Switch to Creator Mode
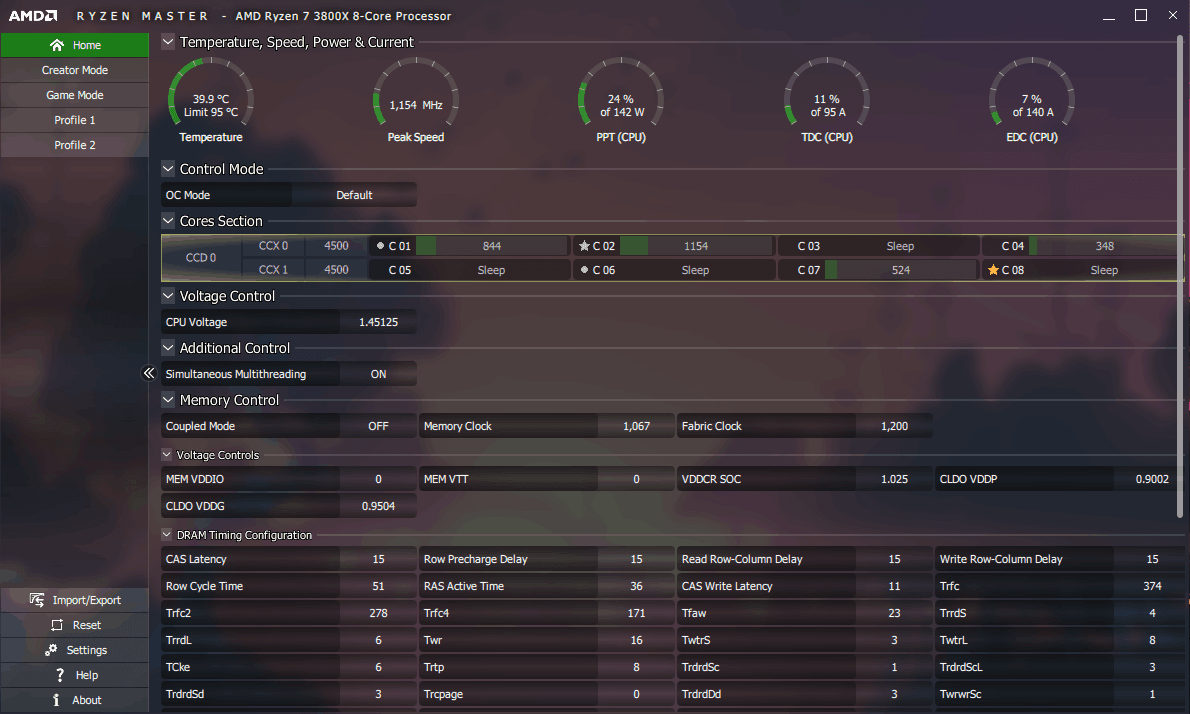This screenshot has height=714, width=1190. pyautogui.click(x=74, y=70)
